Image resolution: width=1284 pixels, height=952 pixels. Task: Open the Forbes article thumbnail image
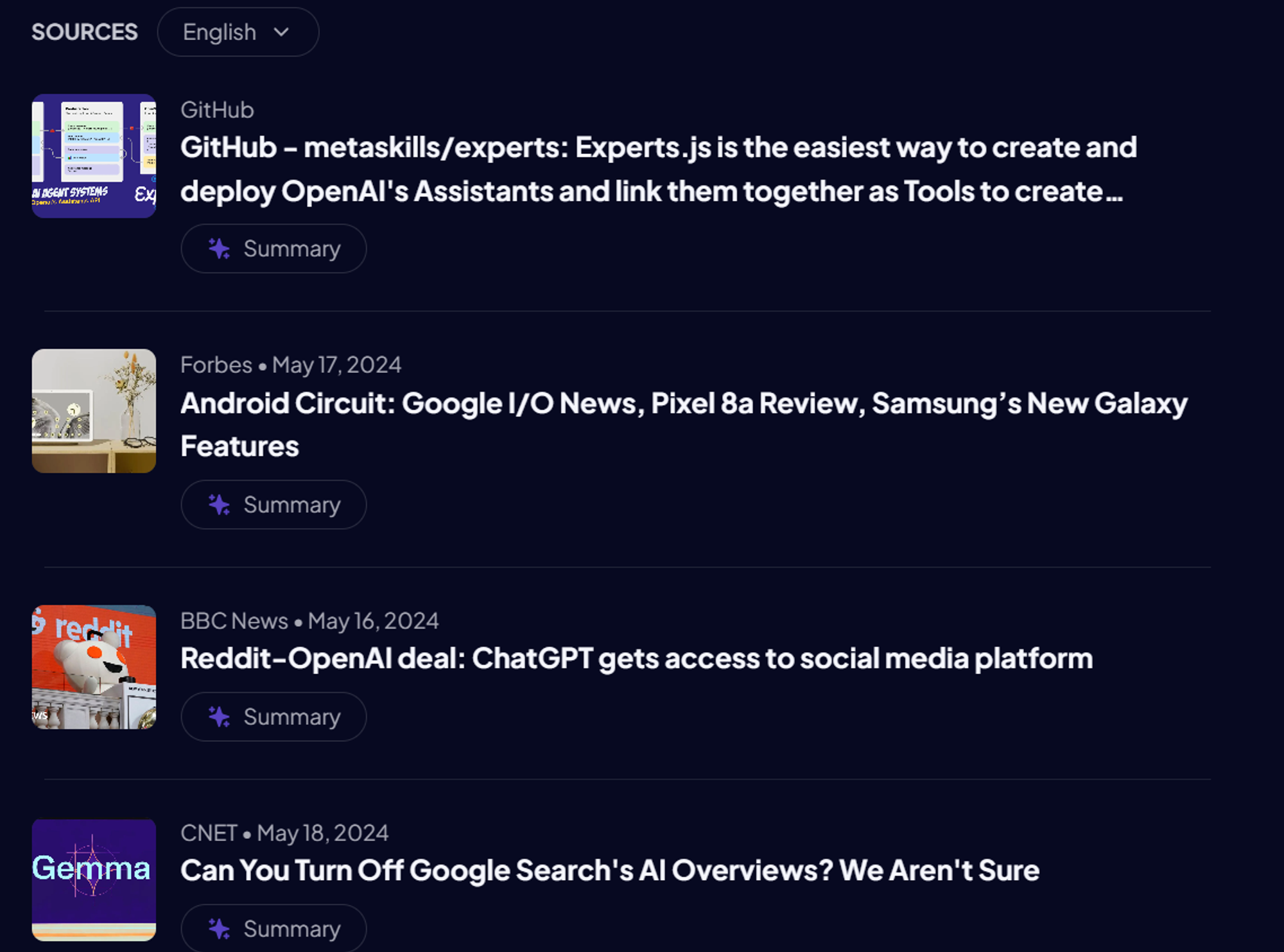point(94,411)
